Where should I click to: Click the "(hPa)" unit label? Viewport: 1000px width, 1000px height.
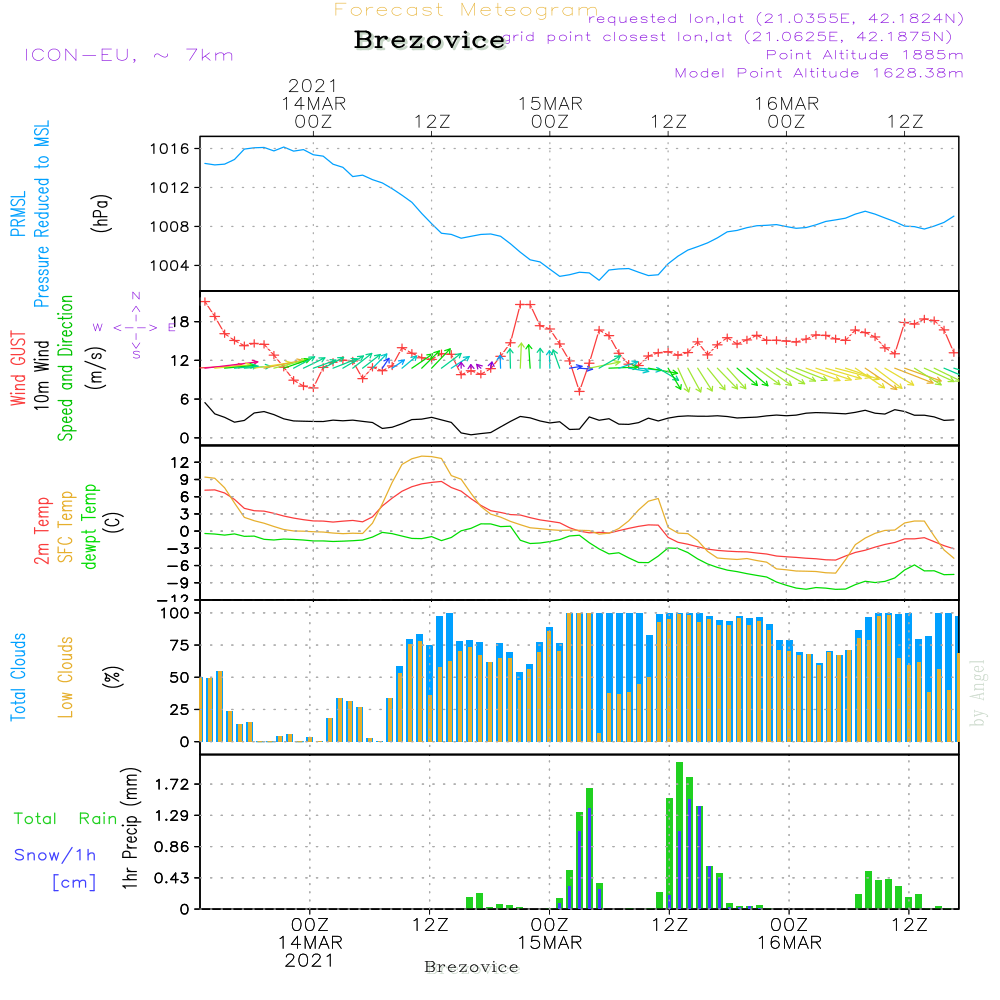(x=101, y=213)
